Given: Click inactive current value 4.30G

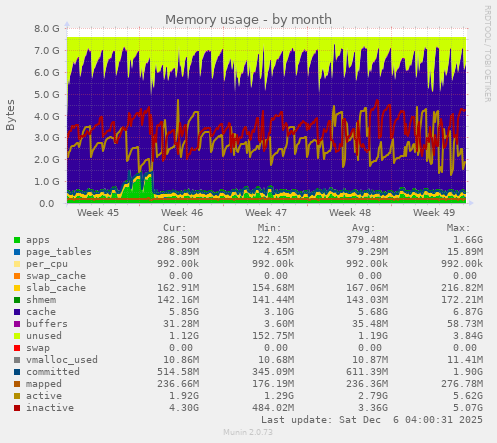Looking at the screenshot, I should (x=184, y=408).
